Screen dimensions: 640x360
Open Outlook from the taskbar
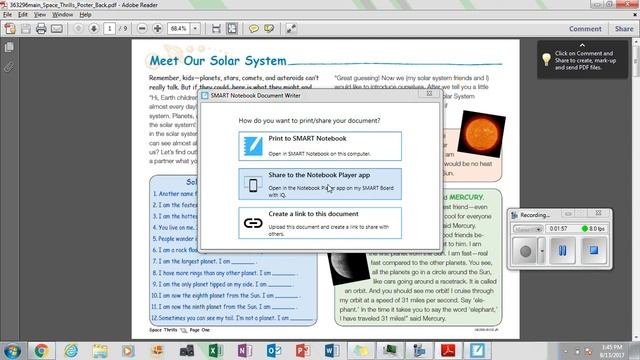tap(273, 351)
